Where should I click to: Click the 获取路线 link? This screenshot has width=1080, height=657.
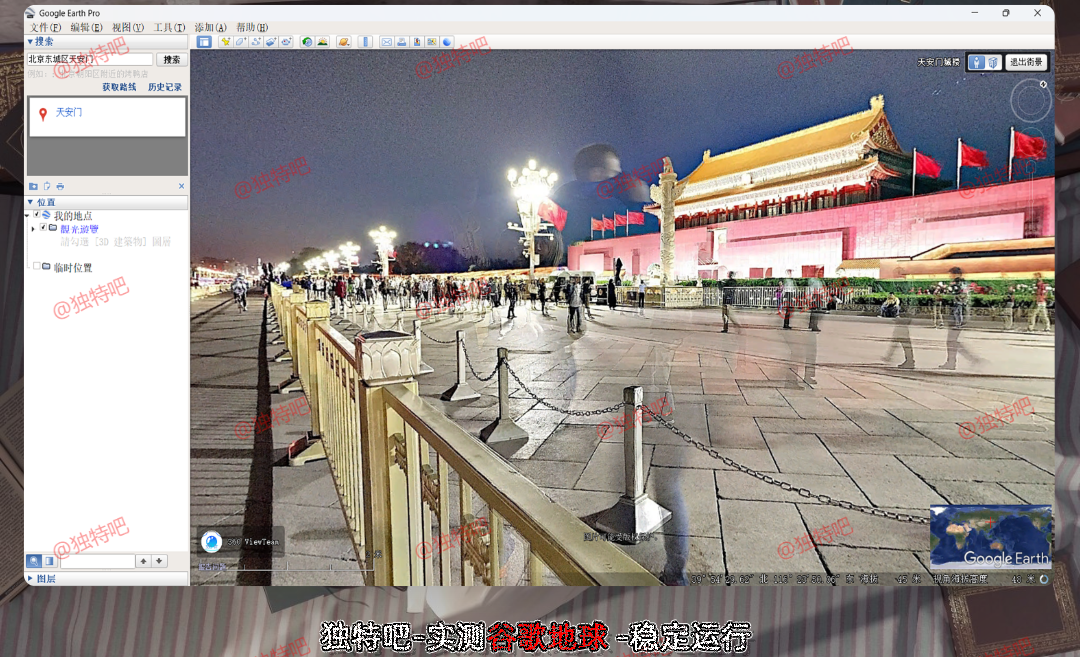pos(119,87)
